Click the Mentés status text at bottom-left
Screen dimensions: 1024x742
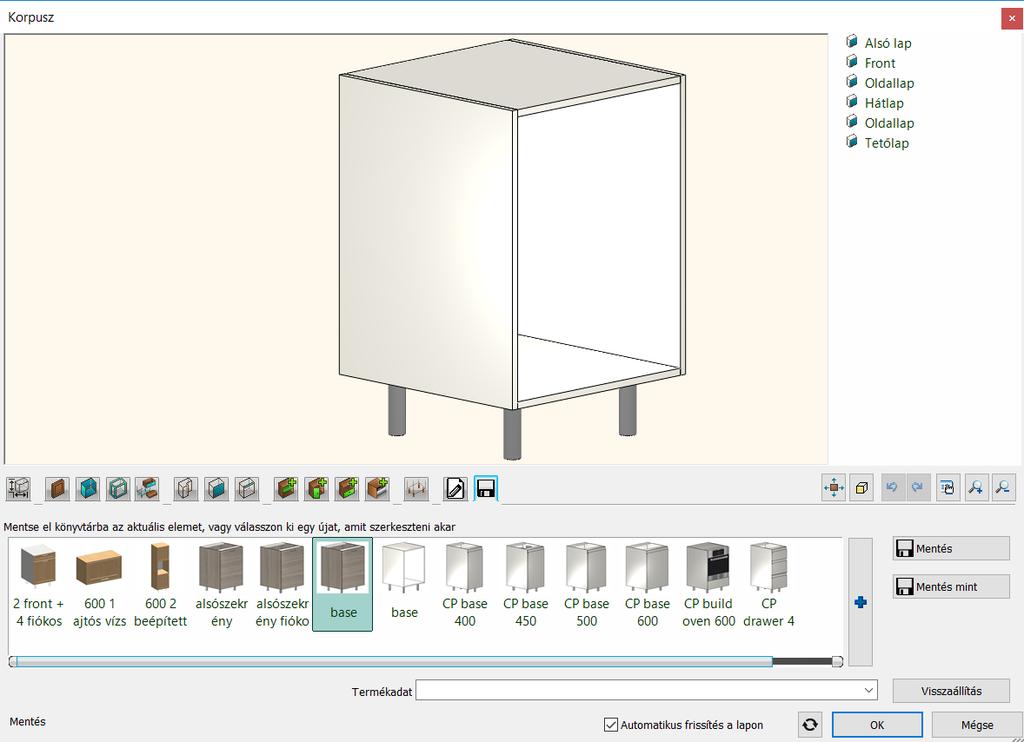click(27, 722)
